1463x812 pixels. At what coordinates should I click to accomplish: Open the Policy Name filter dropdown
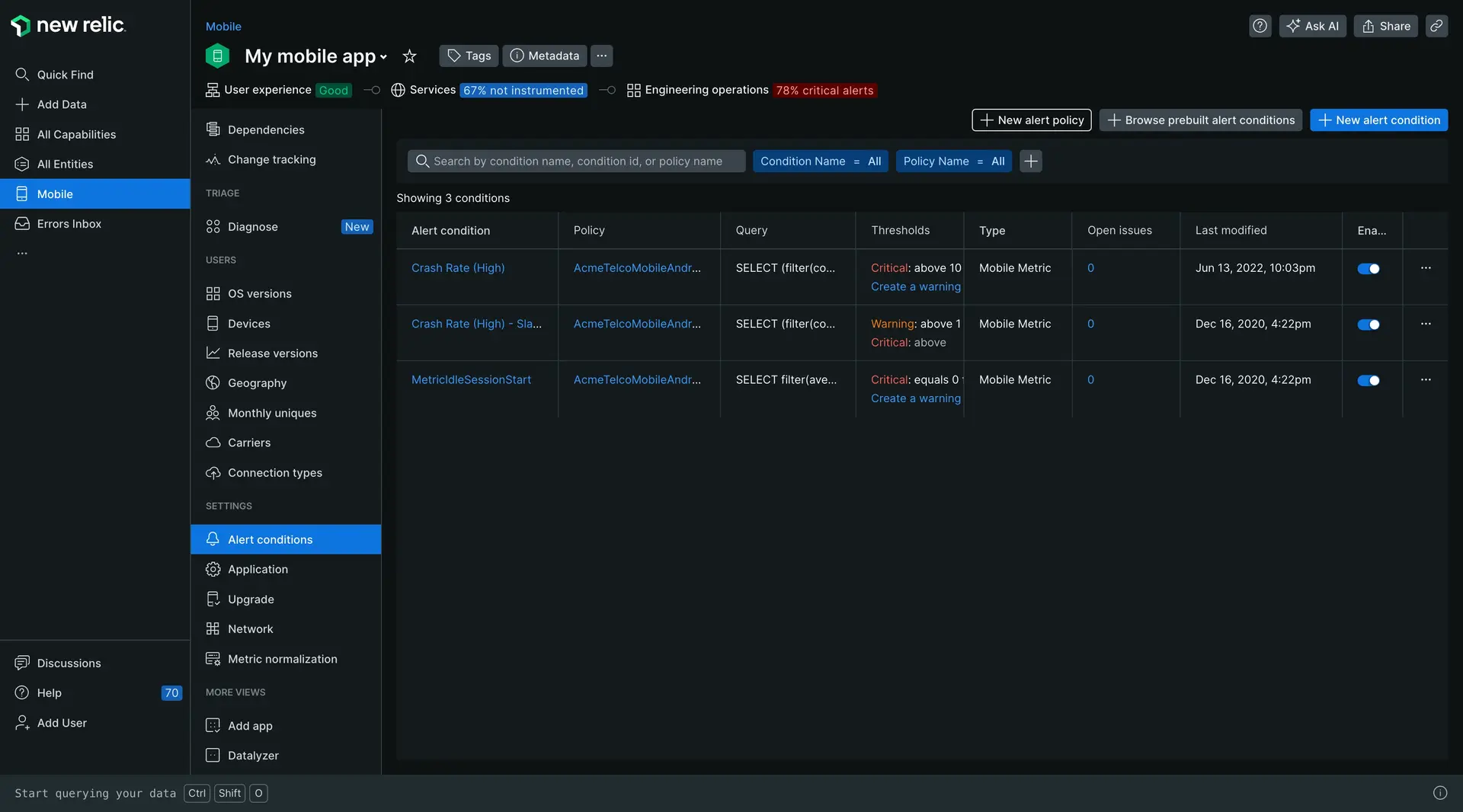point(952,161)
